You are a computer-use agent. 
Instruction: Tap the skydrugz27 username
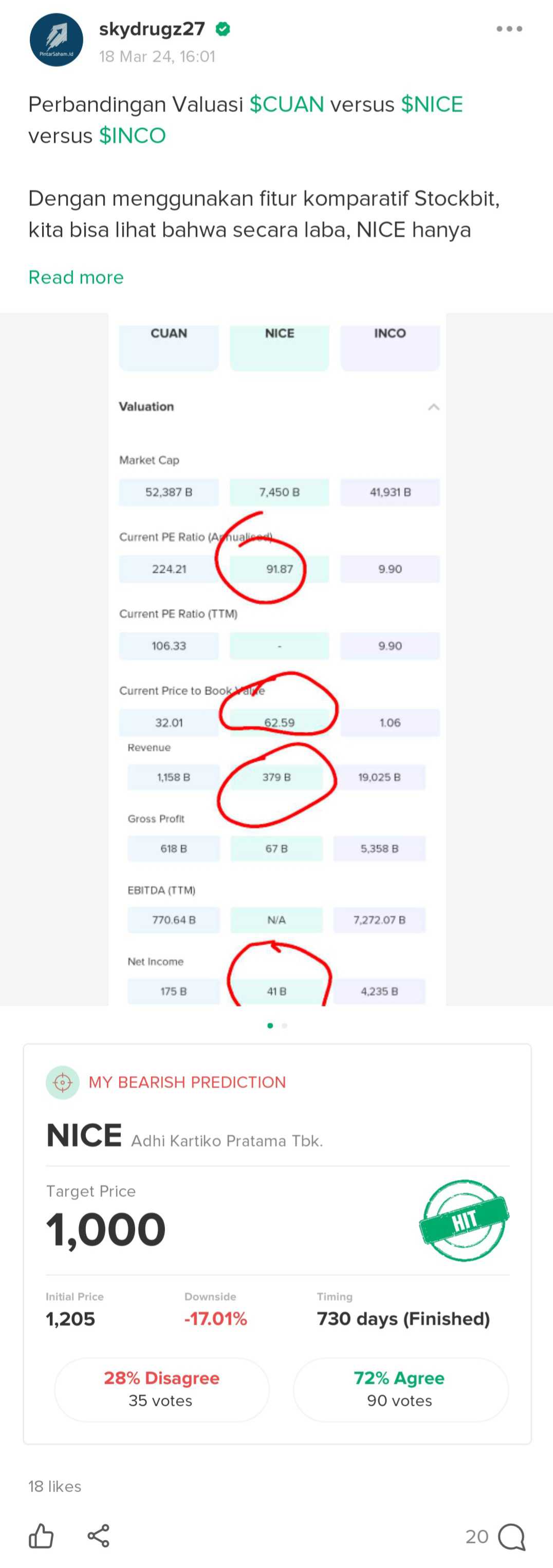(152, 29)
